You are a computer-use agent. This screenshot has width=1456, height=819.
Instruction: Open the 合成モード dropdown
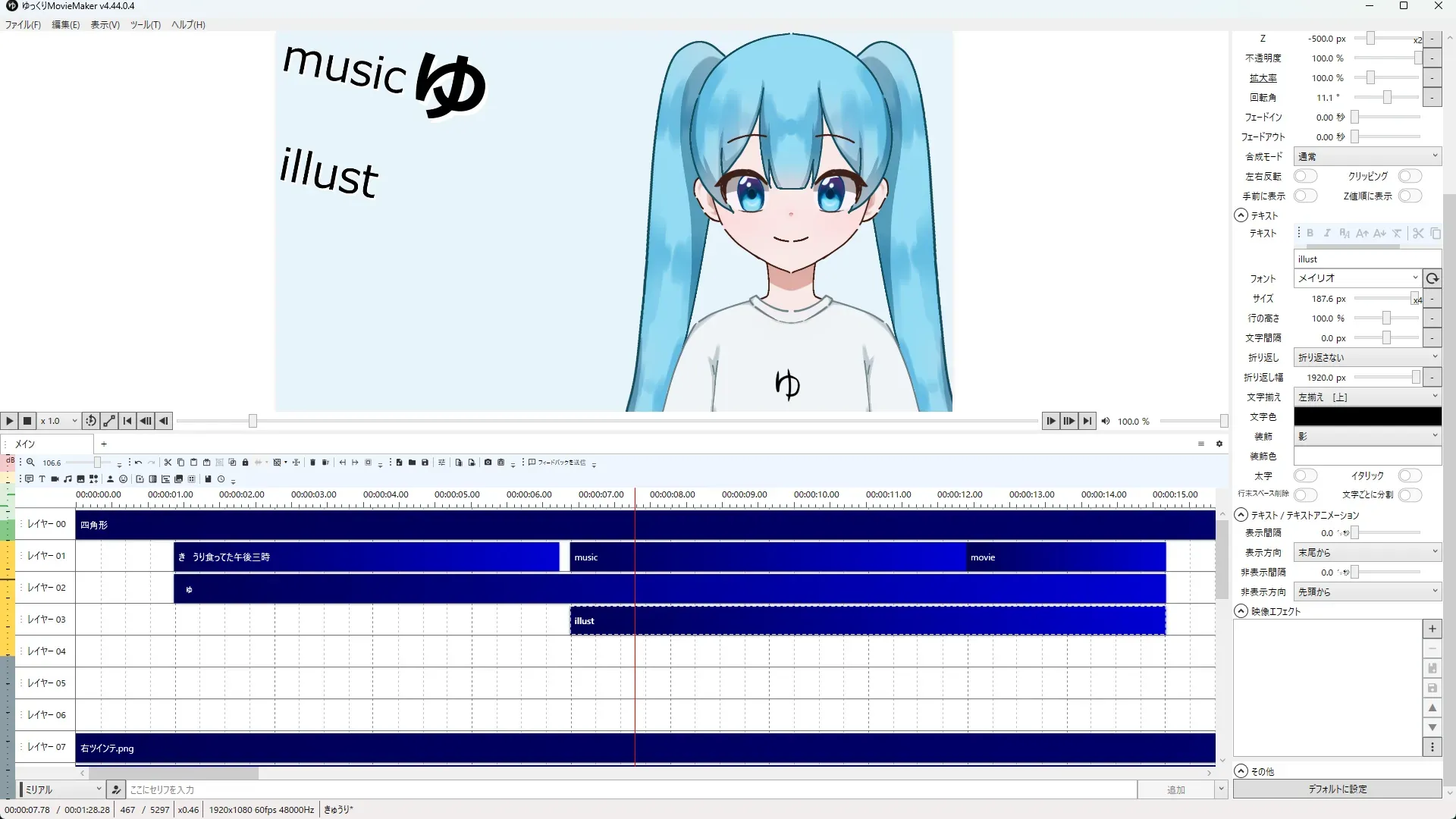1367,156
